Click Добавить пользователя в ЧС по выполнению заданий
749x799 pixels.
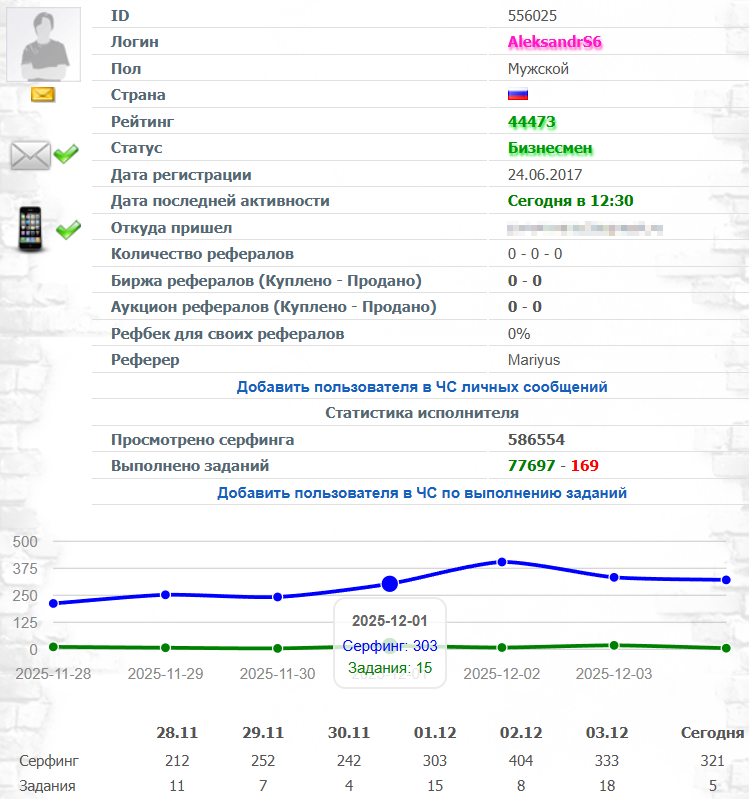tap(422, 493)
